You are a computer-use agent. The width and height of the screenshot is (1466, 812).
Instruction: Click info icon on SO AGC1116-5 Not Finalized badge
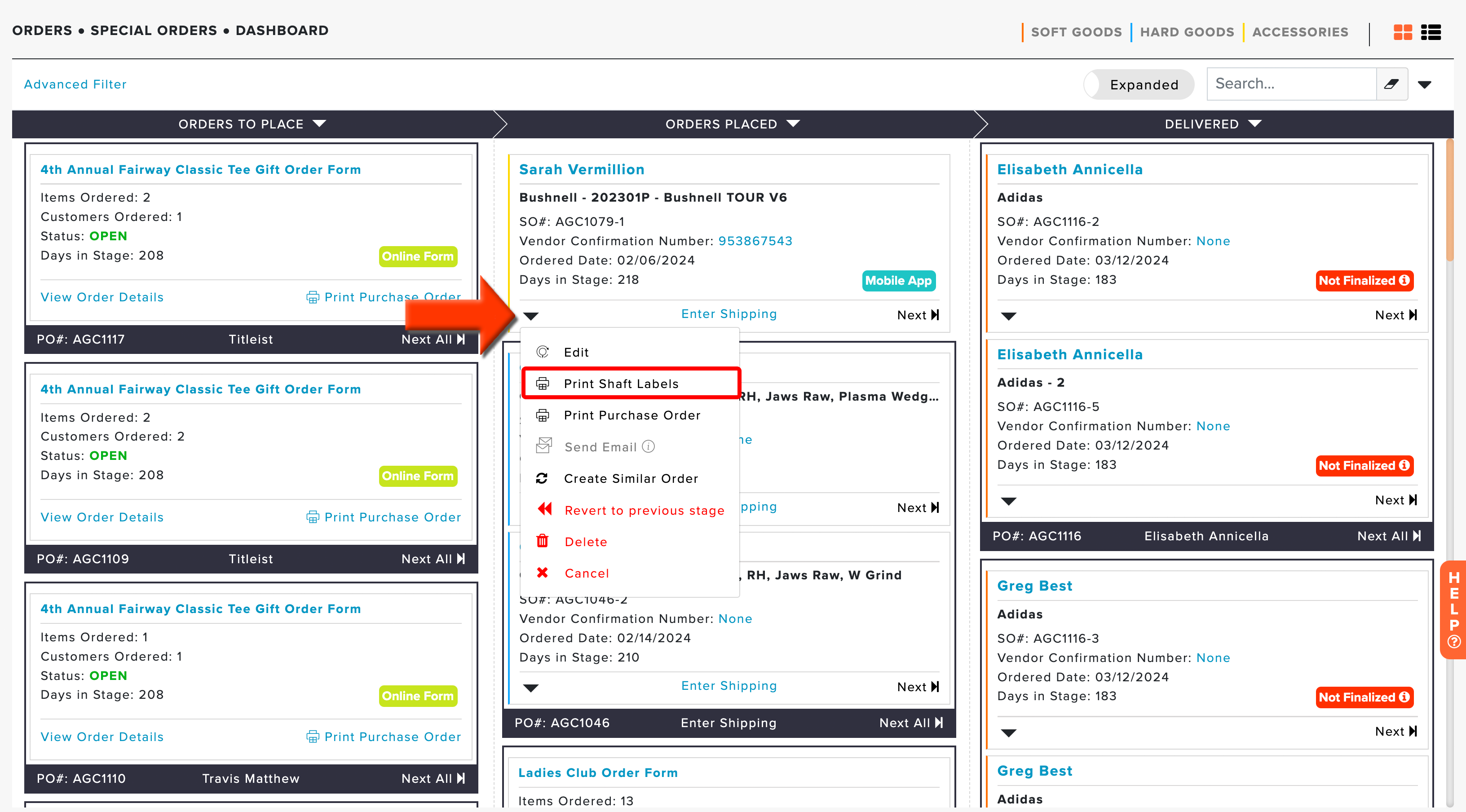tap(1404, 465)
